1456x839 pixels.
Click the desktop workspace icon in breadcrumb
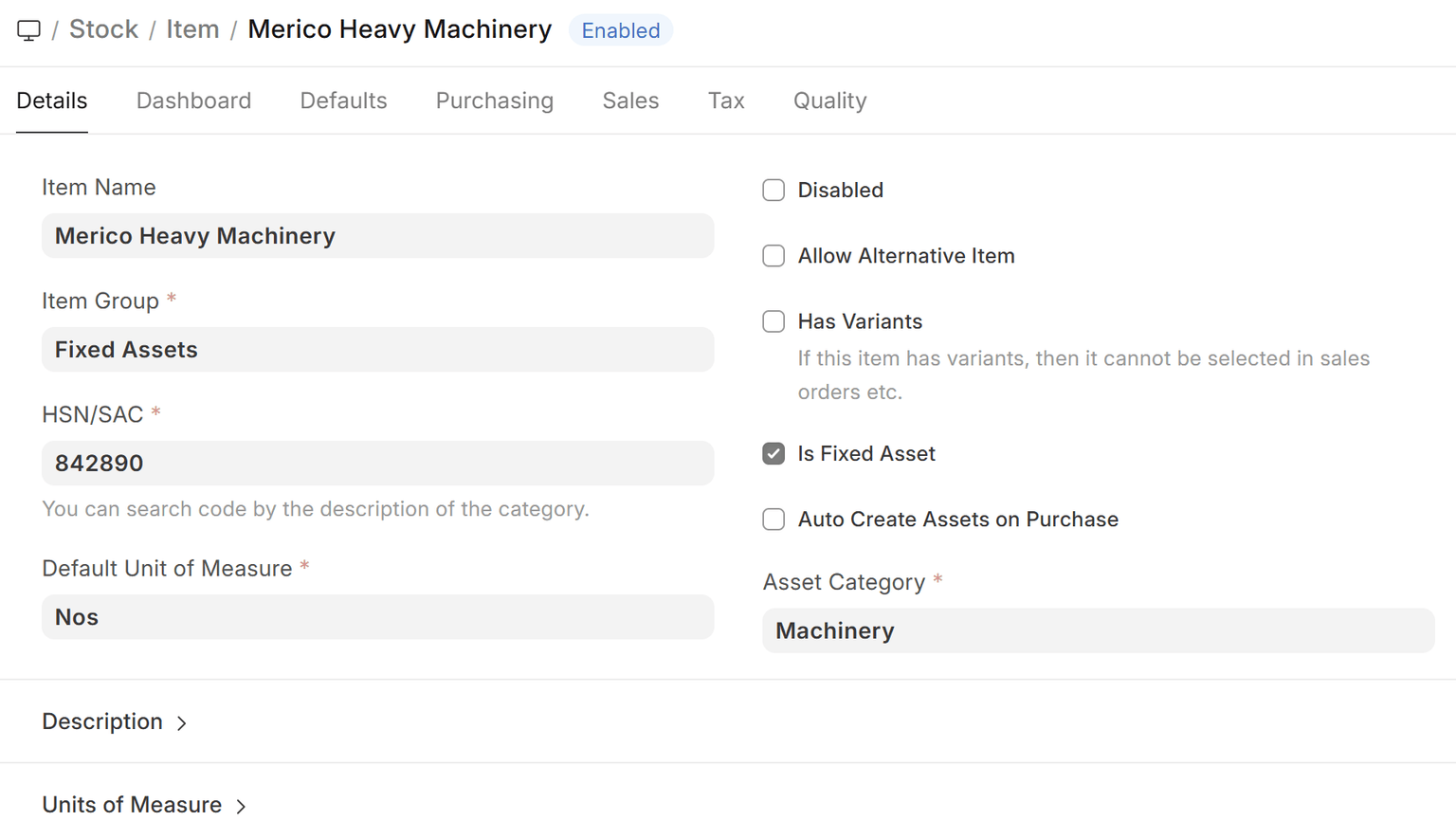pos(28,30)
